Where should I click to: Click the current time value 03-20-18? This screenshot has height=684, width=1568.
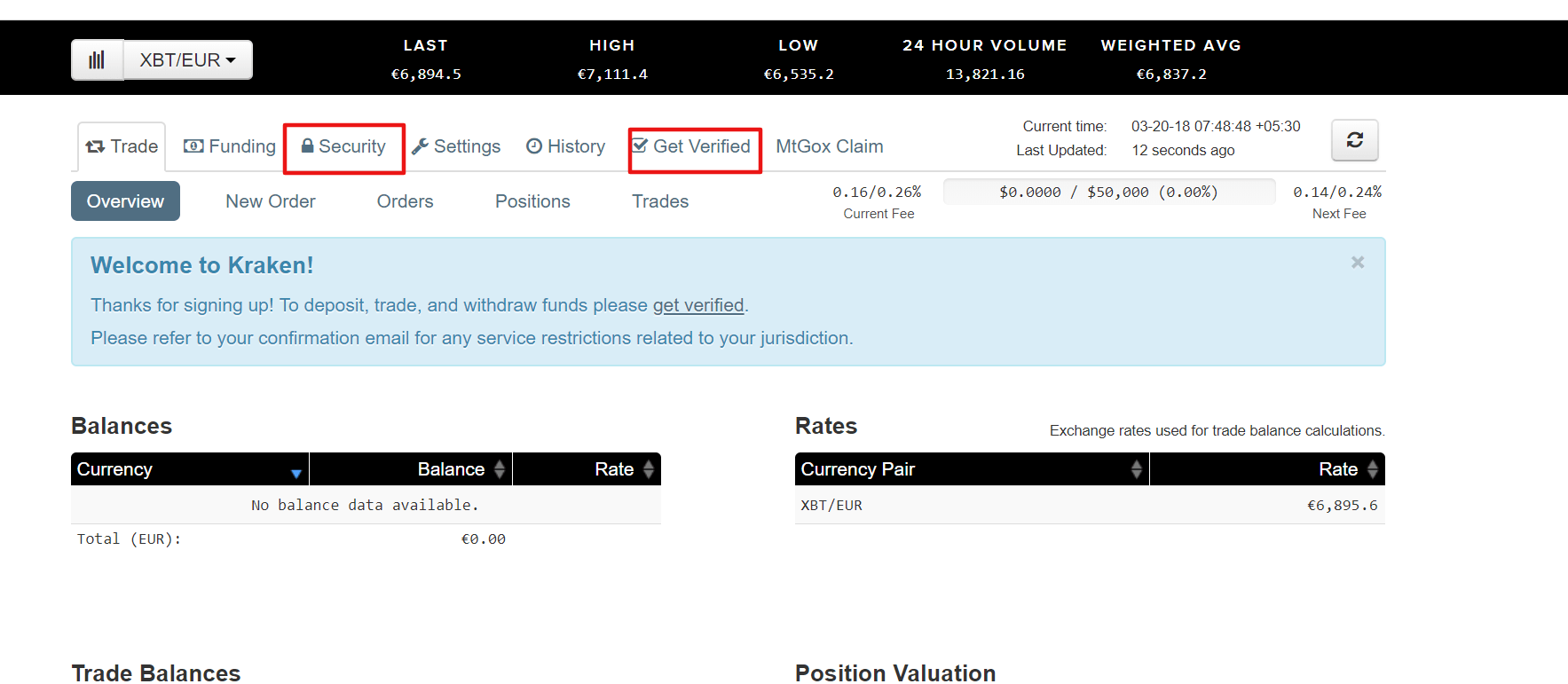[1216, 126]
